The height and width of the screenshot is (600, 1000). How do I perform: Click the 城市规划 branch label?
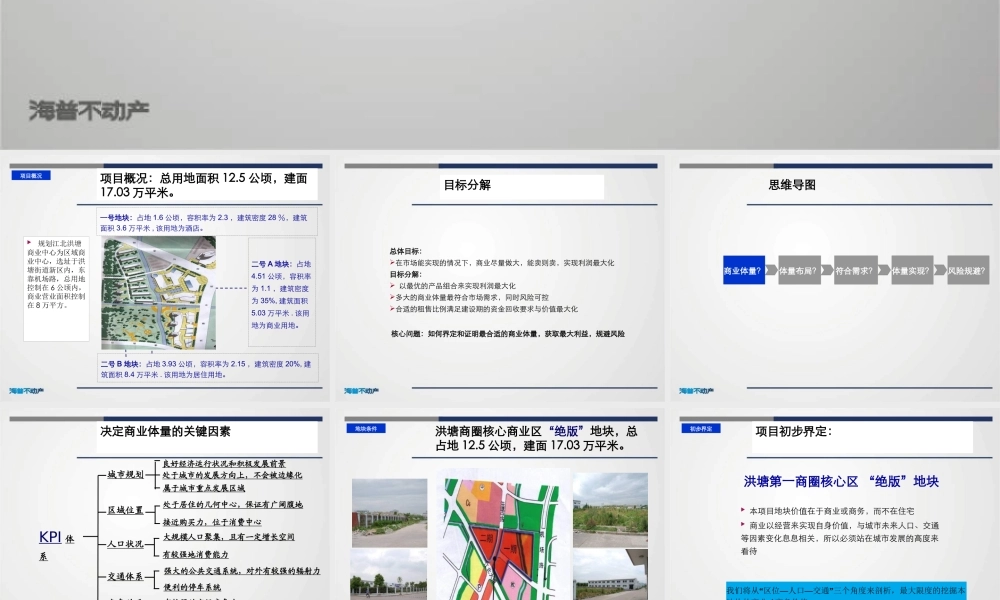125,474
